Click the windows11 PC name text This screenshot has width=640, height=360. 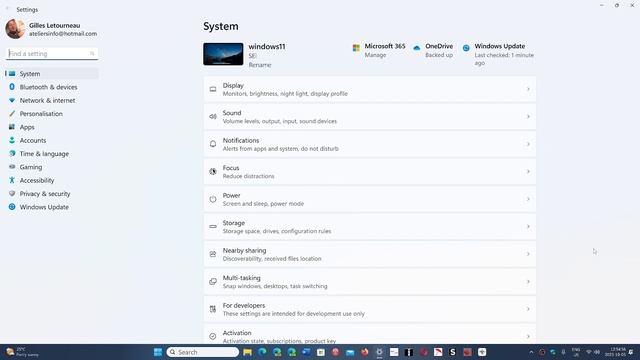pos(267,47)
